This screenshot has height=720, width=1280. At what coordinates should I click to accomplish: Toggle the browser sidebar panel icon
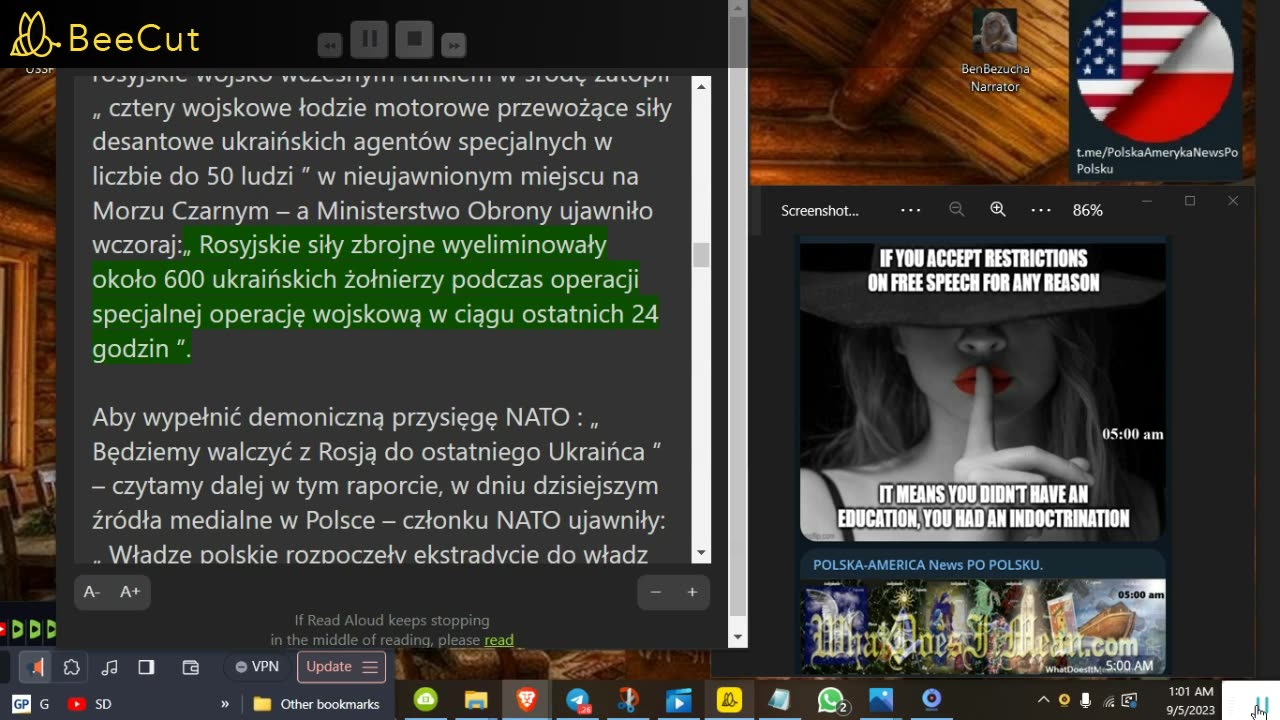(x=146, y=667)
